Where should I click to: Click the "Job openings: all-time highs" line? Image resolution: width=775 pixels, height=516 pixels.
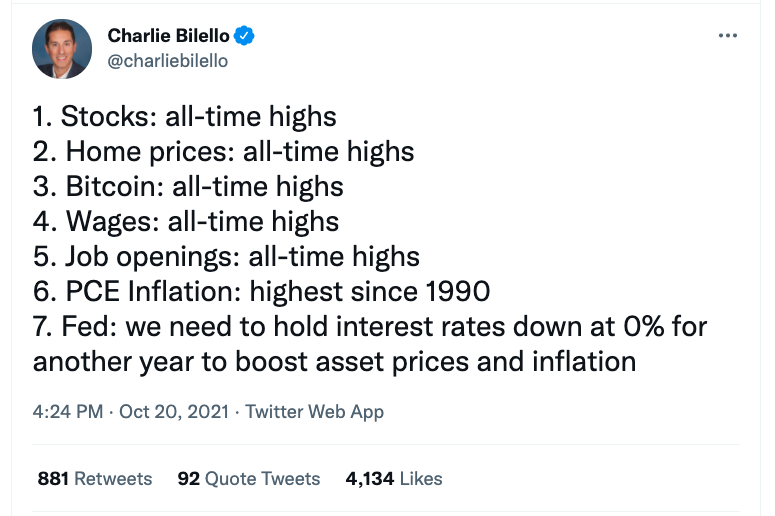pos(226,256)
